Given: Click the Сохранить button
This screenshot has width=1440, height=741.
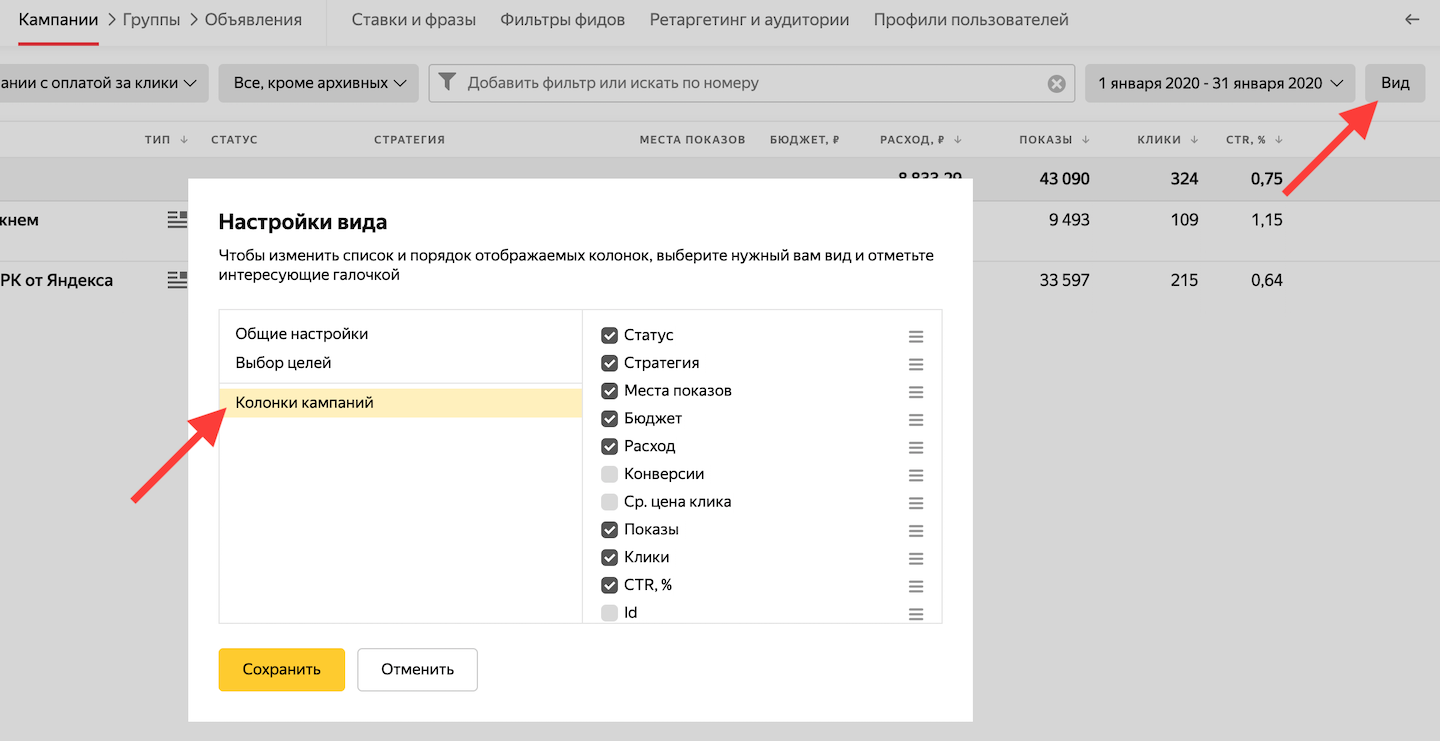Looking at the screenshot, I should (282, 670).
